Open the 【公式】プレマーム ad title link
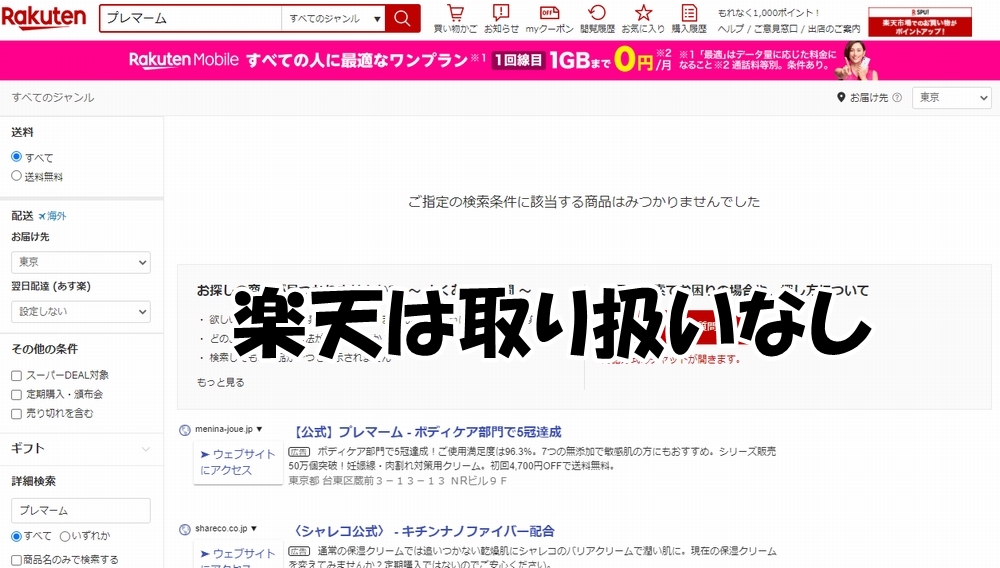 (x=426, y=432)
